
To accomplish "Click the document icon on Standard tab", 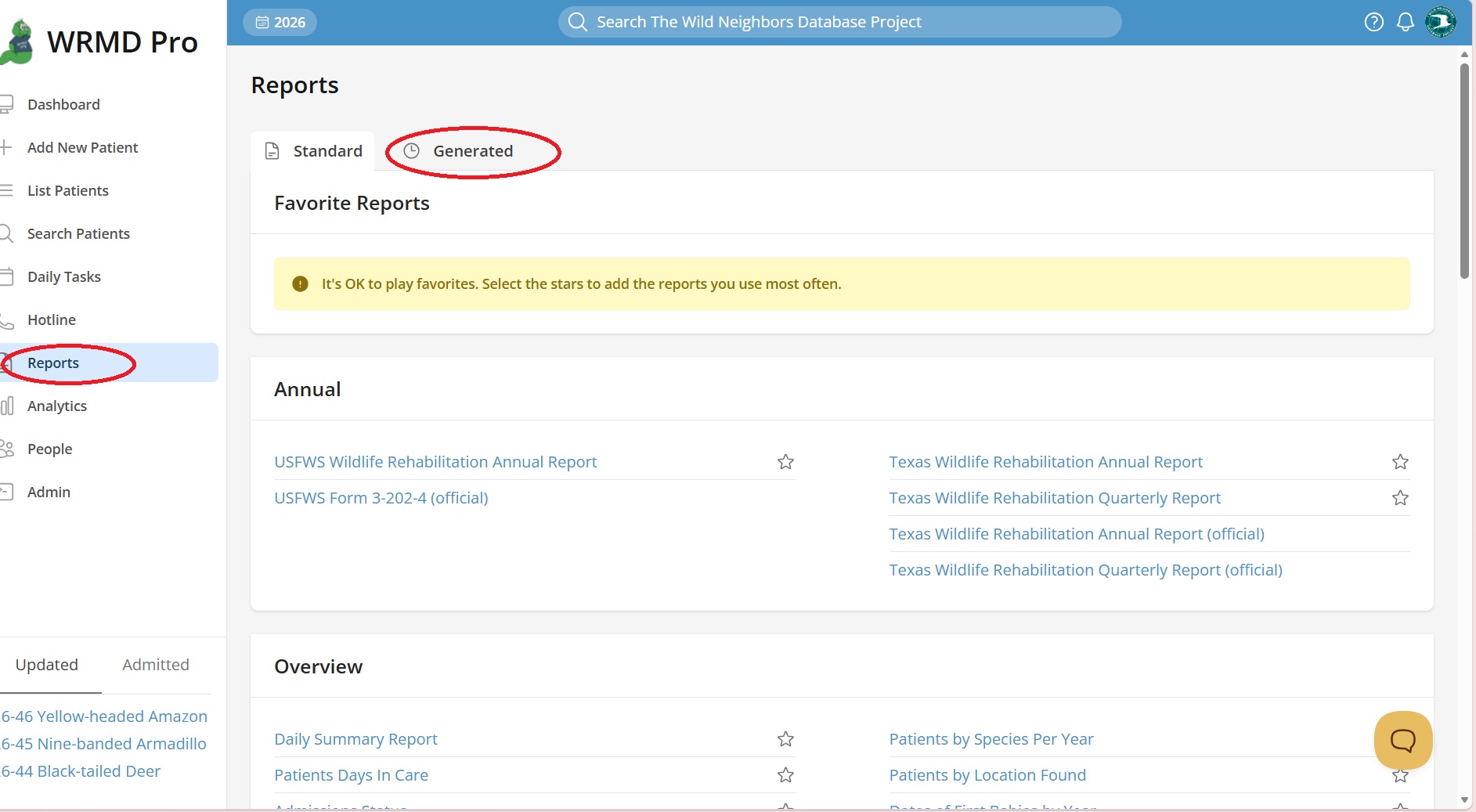I will (x=272, y=151).
